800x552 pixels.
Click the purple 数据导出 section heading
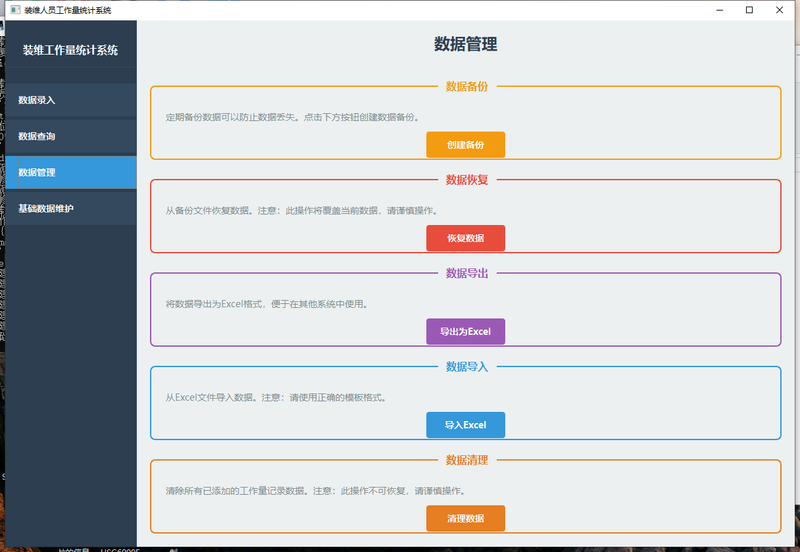pyautogui.click(x=466, y=273)
